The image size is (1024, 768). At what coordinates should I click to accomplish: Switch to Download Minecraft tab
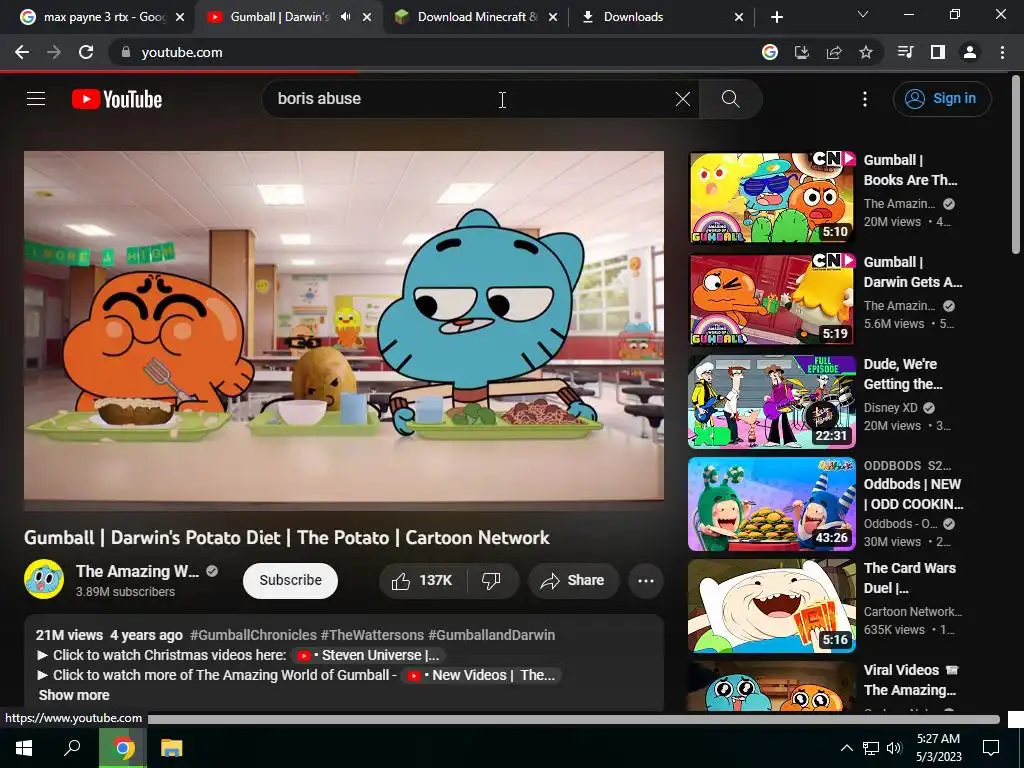475,17
